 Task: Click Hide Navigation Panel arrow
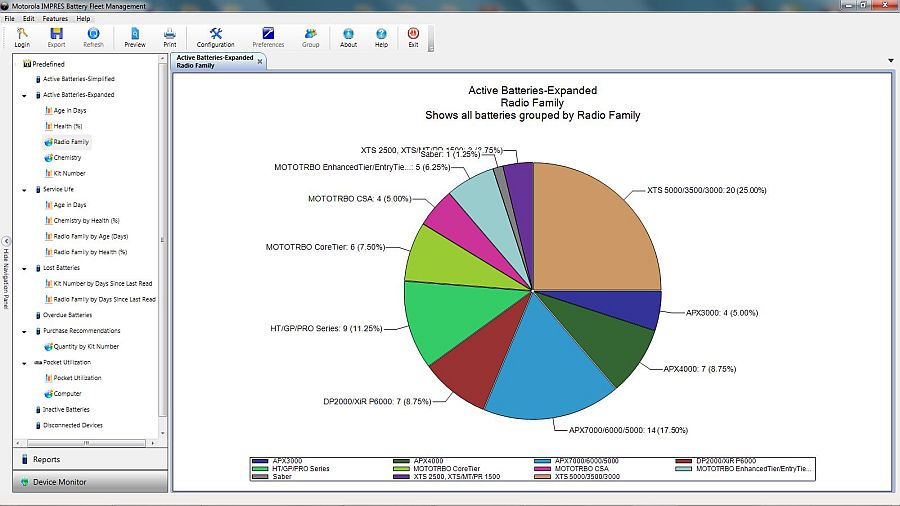pos(6,241)
